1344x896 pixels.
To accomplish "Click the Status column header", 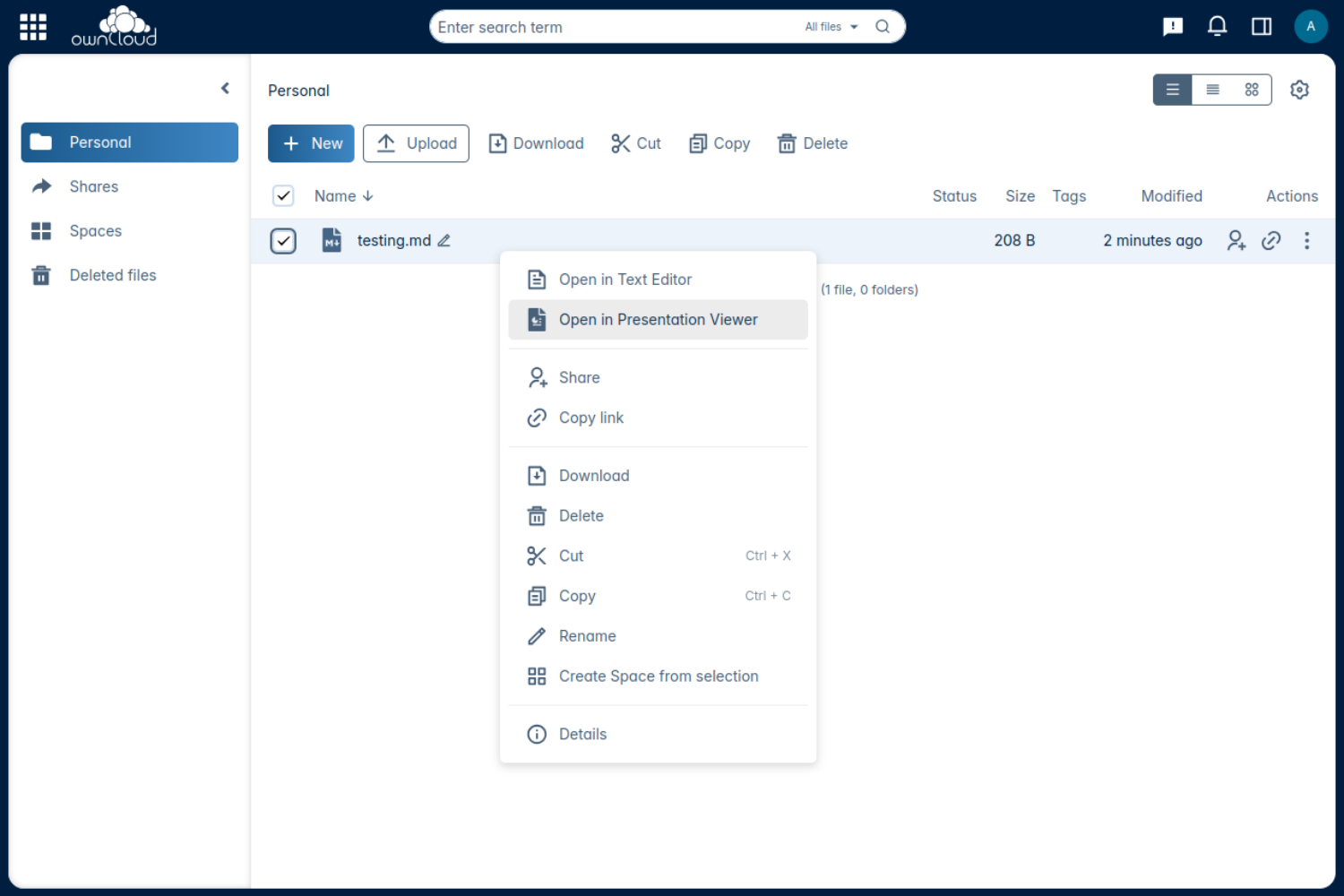I will [x=954, y=196].
